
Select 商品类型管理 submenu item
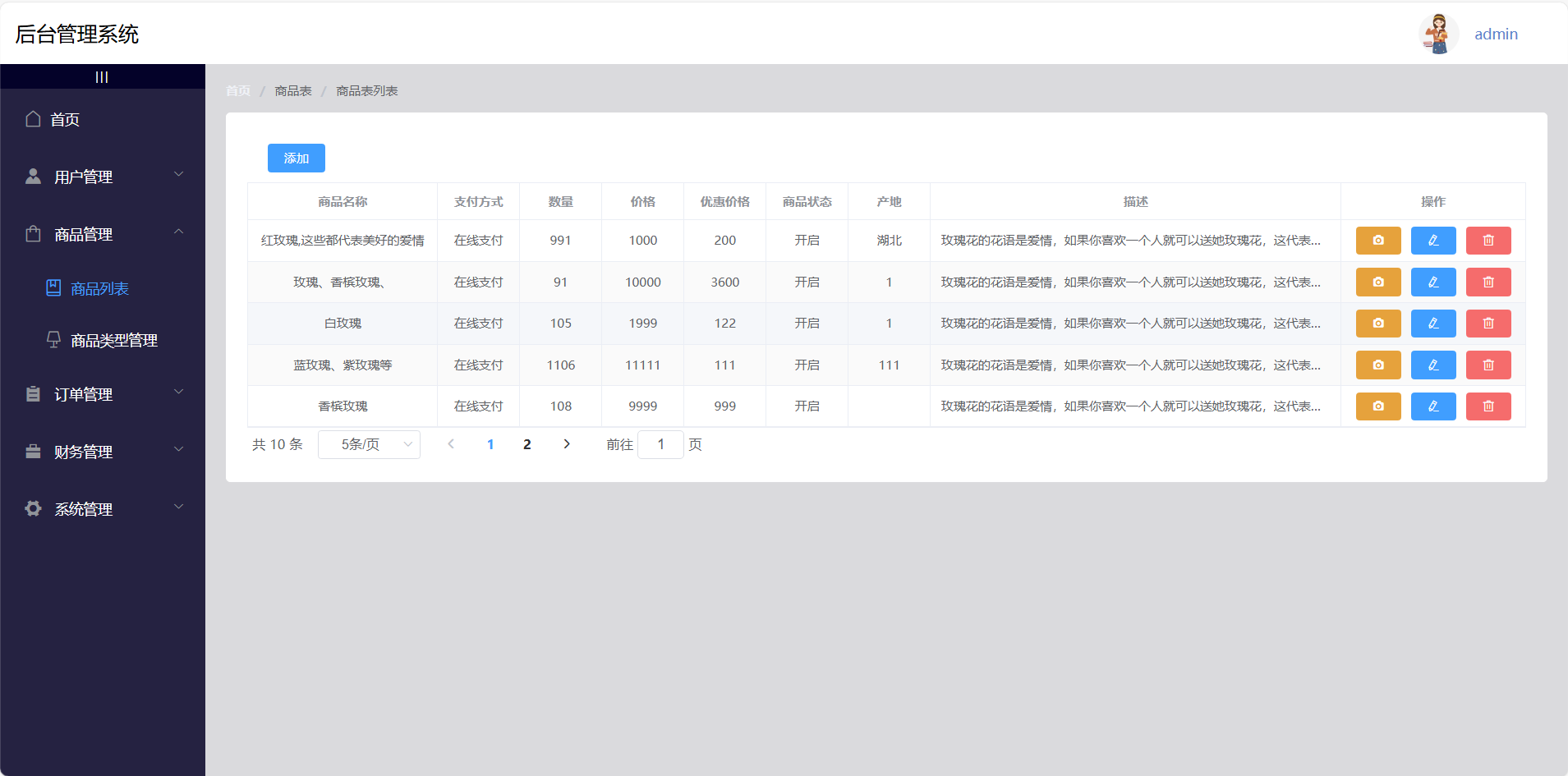point(103,340)
